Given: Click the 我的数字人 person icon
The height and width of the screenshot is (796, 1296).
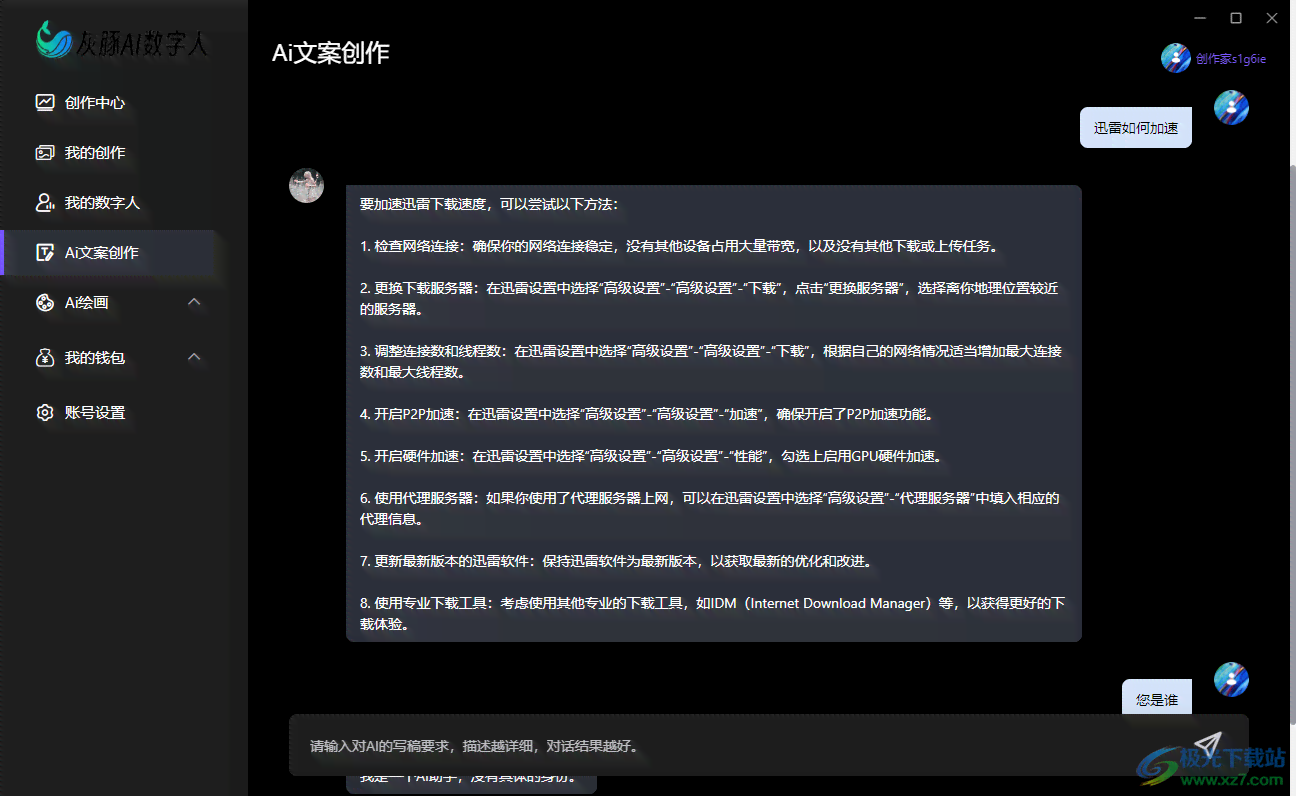Looking at the screenshot, I should (45, 202).
